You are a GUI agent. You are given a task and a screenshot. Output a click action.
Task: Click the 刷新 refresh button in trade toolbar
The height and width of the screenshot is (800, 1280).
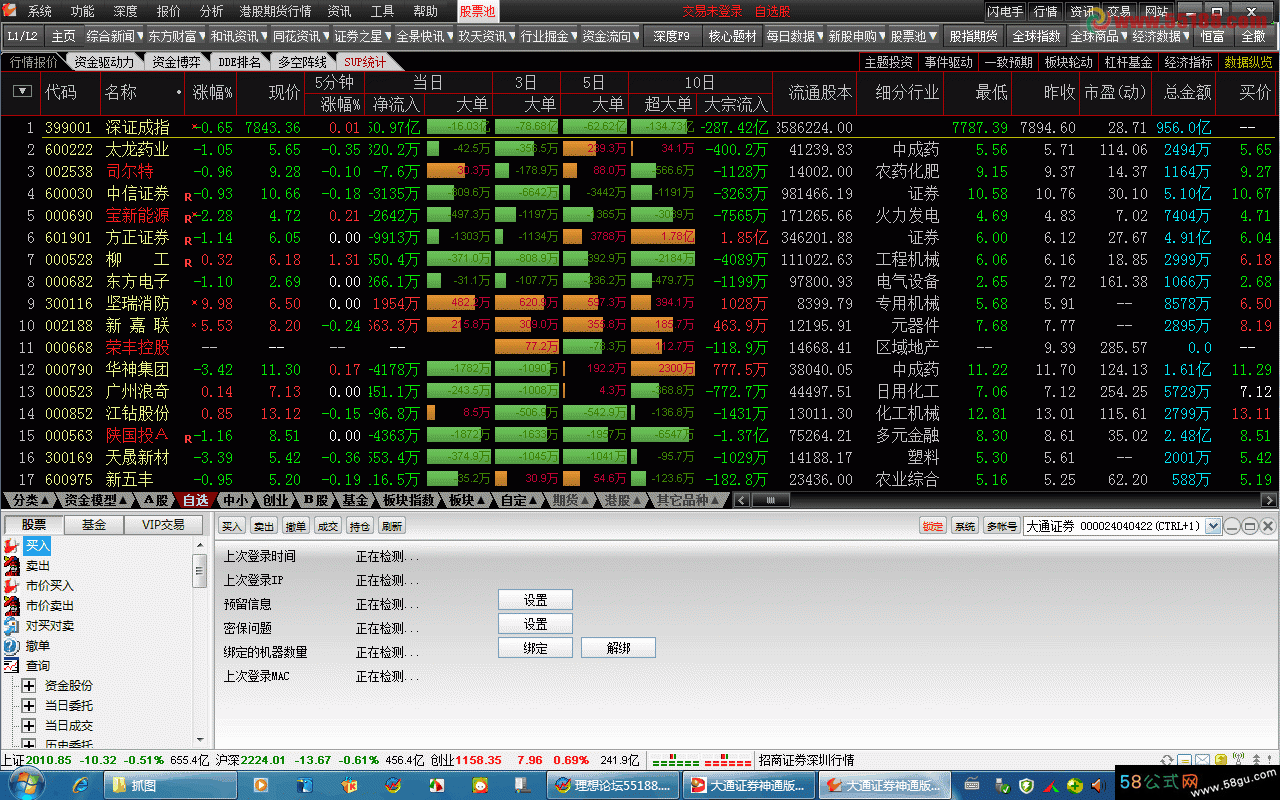click(392, 526)
